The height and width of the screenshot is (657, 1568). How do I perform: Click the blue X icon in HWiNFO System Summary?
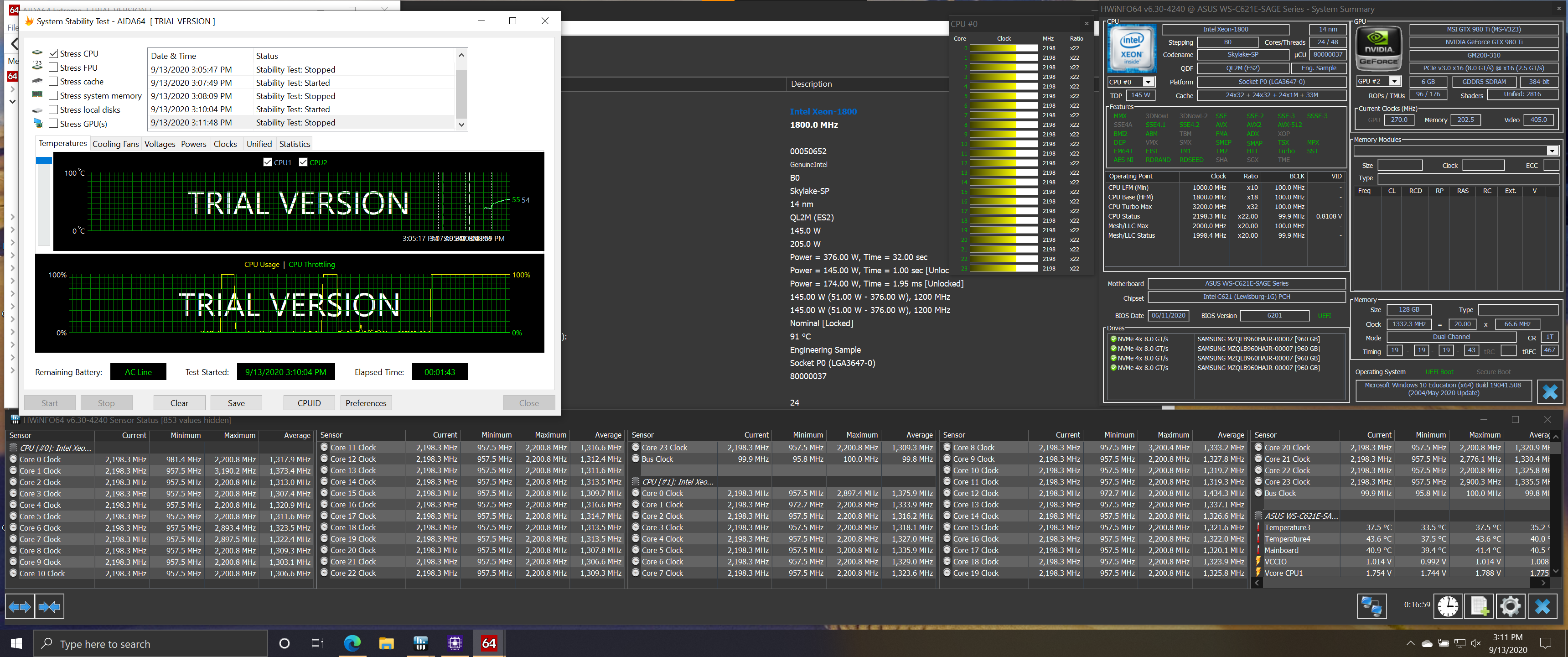pos(1550,391)
